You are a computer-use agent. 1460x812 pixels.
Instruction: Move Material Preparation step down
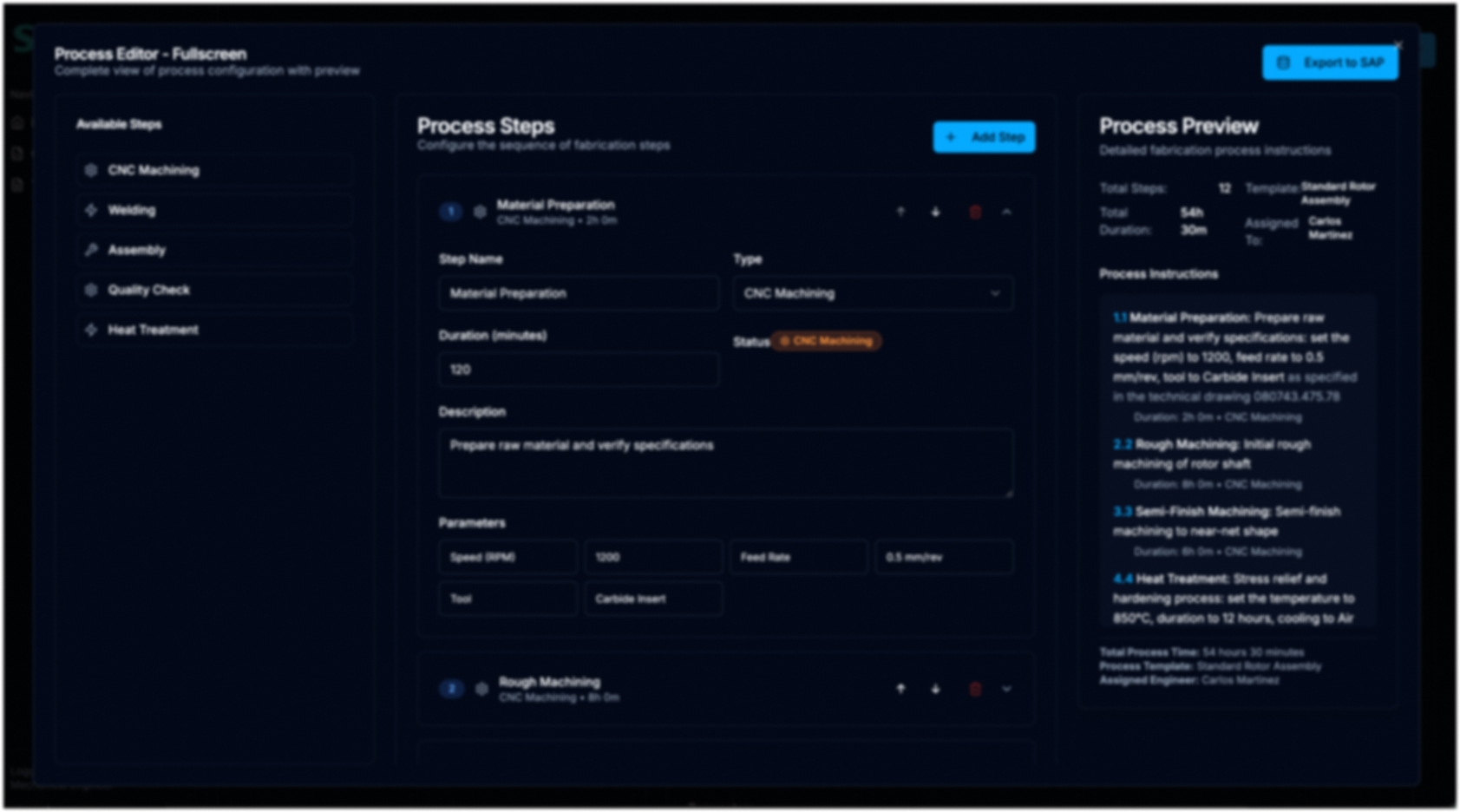(x=935, y=212)
